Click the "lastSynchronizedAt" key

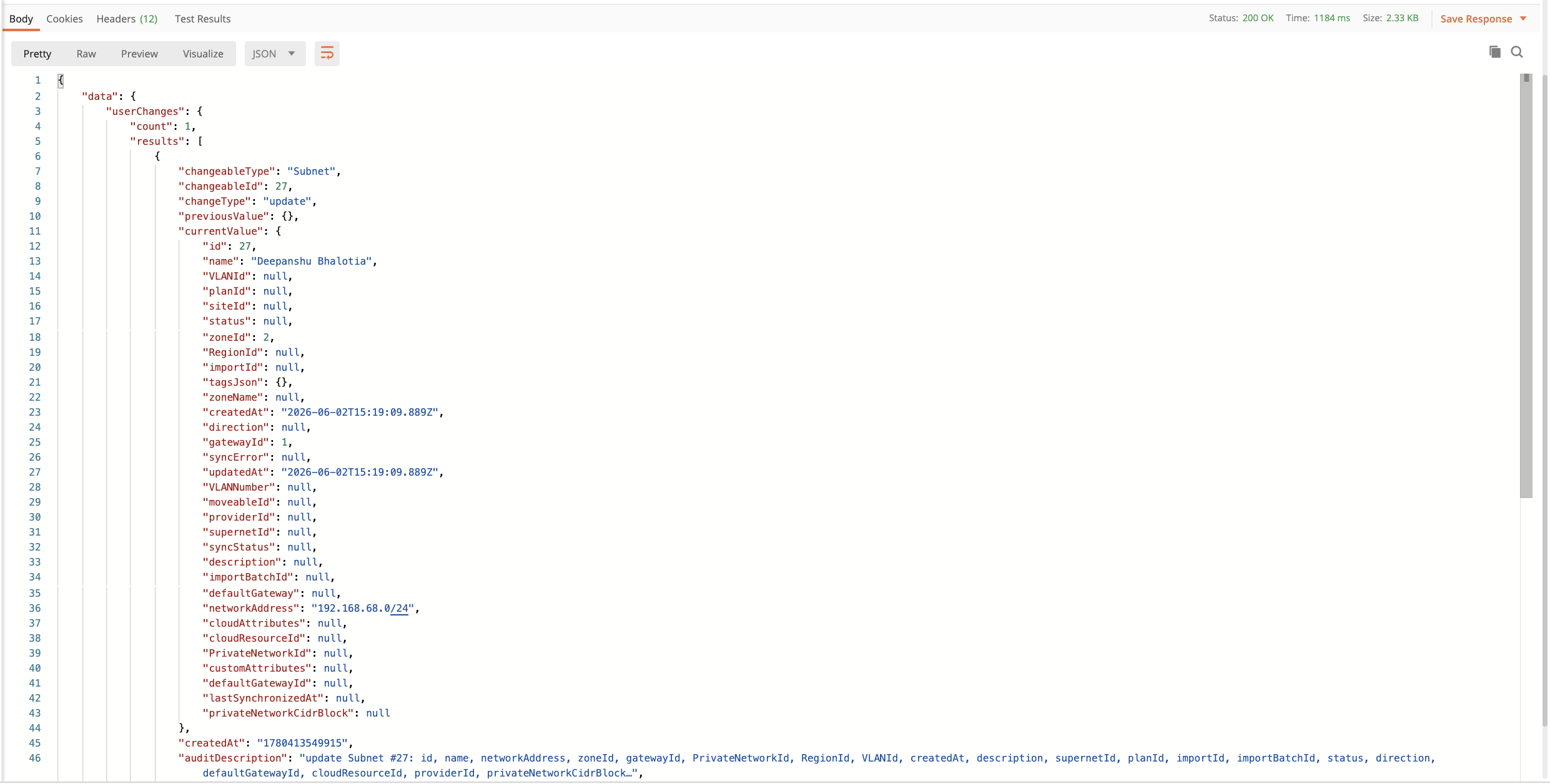(264, 698)
